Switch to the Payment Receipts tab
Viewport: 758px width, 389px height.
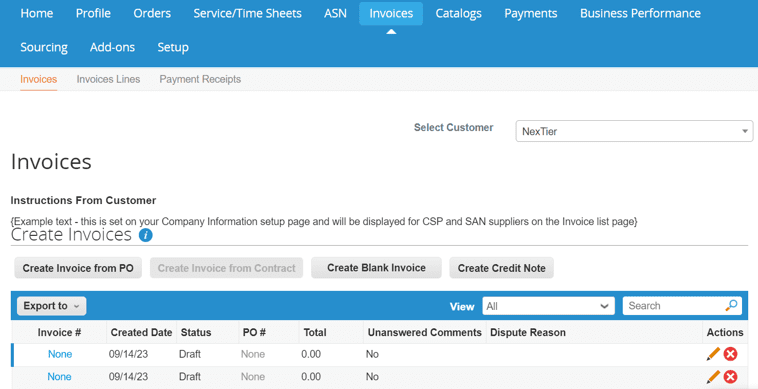pyautogui.click(x=200, y=79)
